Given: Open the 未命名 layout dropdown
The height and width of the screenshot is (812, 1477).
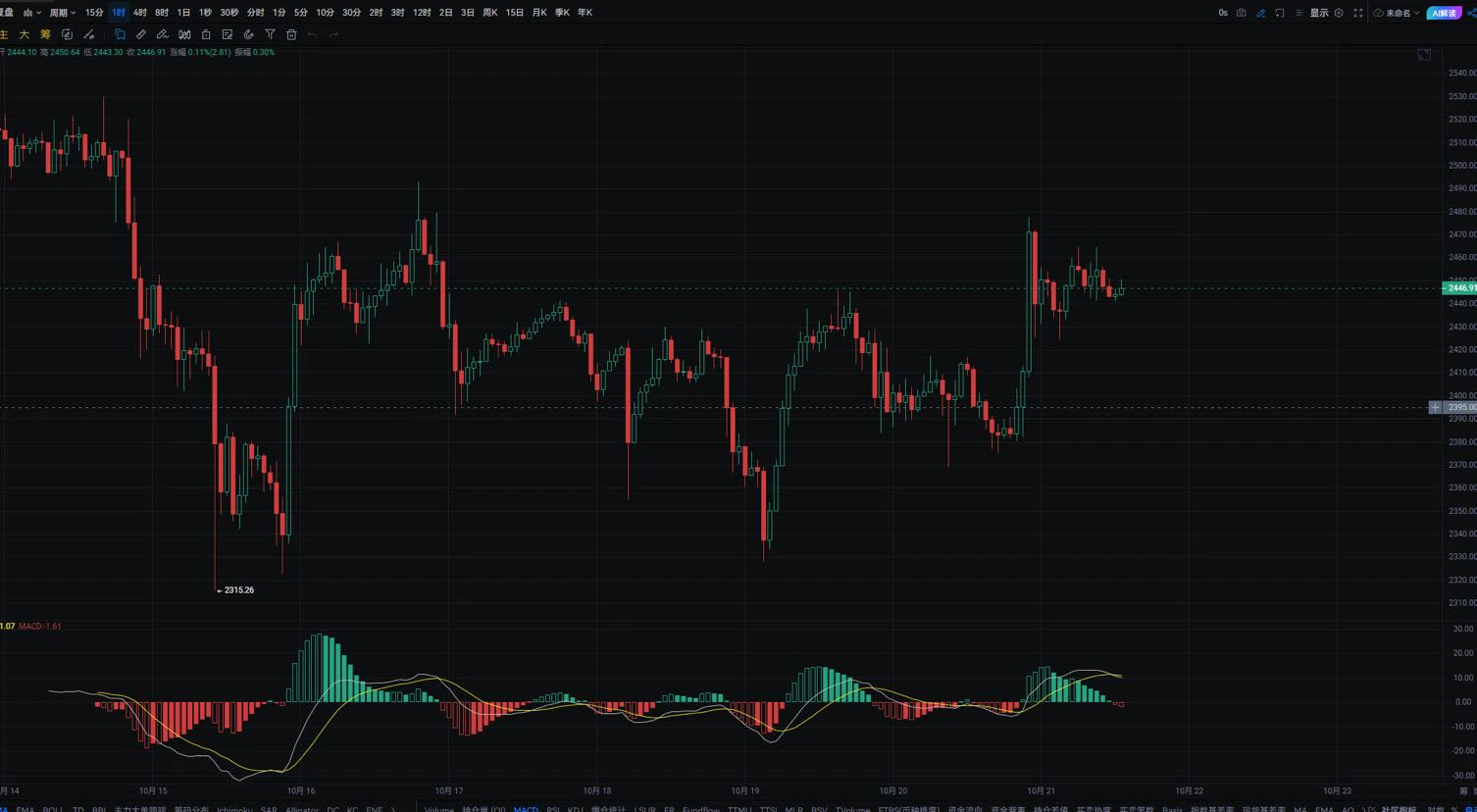Looking at the screenshot, I should 1397,13.
